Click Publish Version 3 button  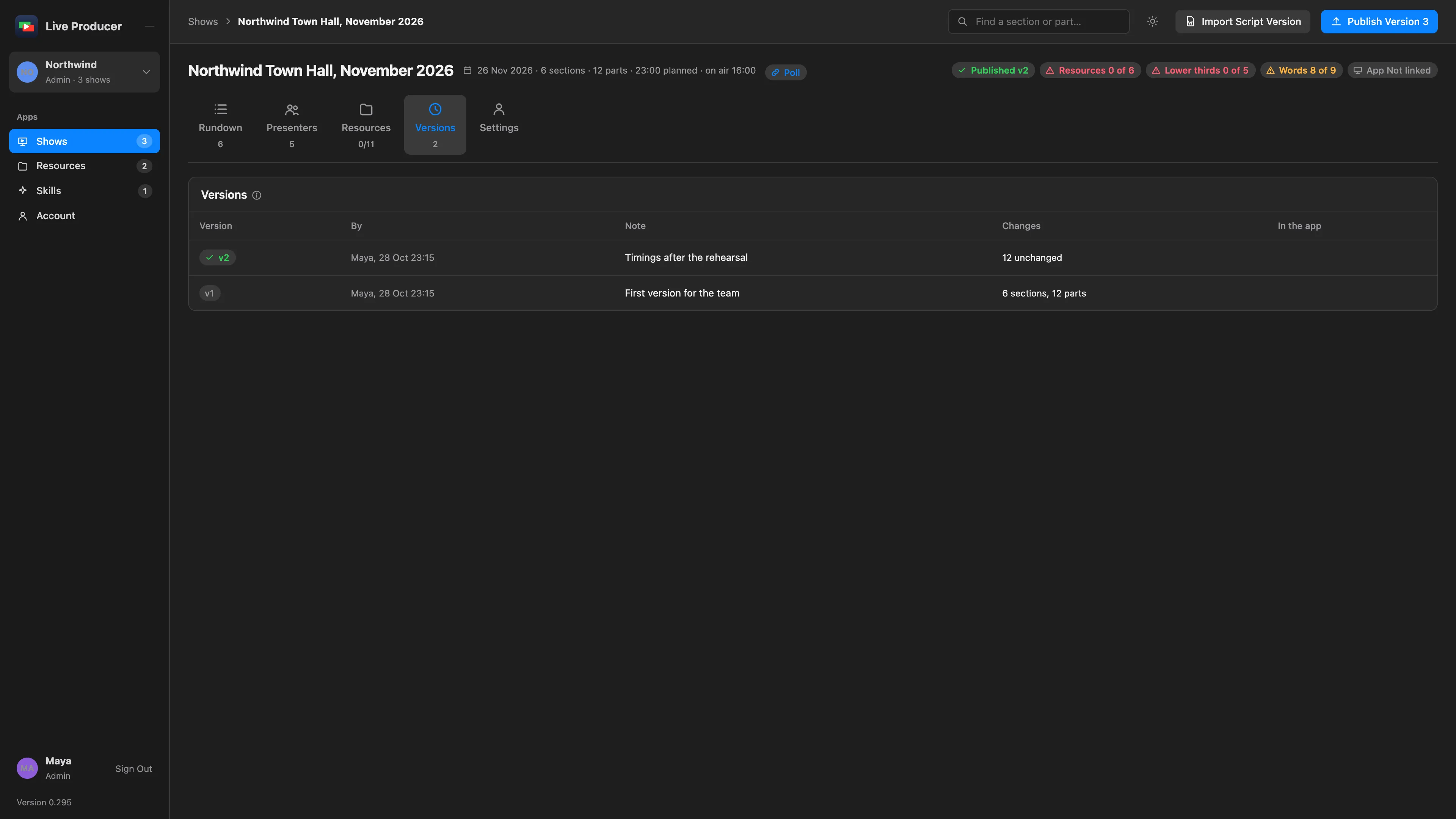pyautogui.click(x=1379, y=22)
